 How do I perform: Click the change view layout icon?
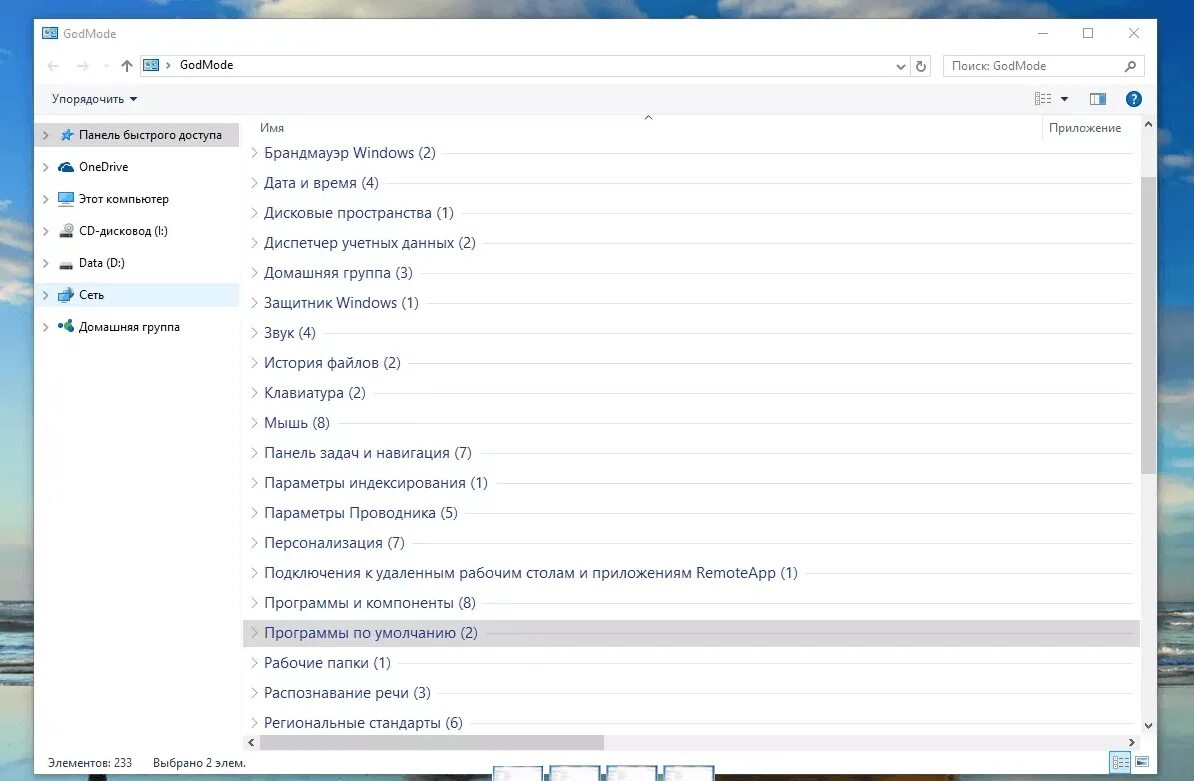click(1043, 99)
